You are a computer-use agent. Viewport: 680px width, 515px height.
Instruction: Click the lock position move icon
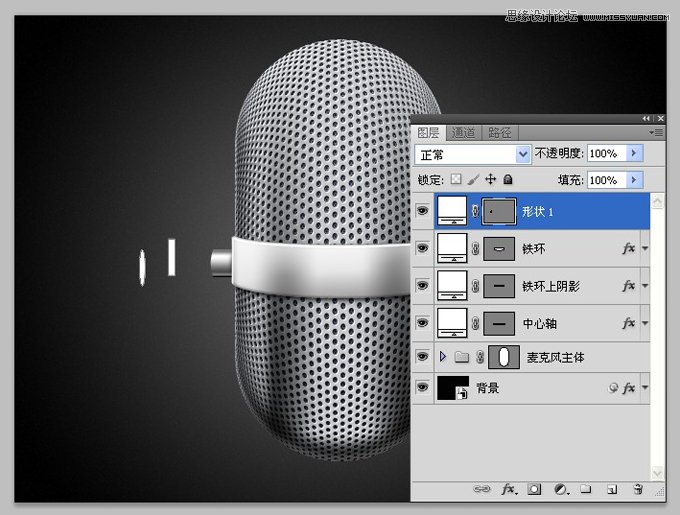pyautogui.click(x=490, y=179)
